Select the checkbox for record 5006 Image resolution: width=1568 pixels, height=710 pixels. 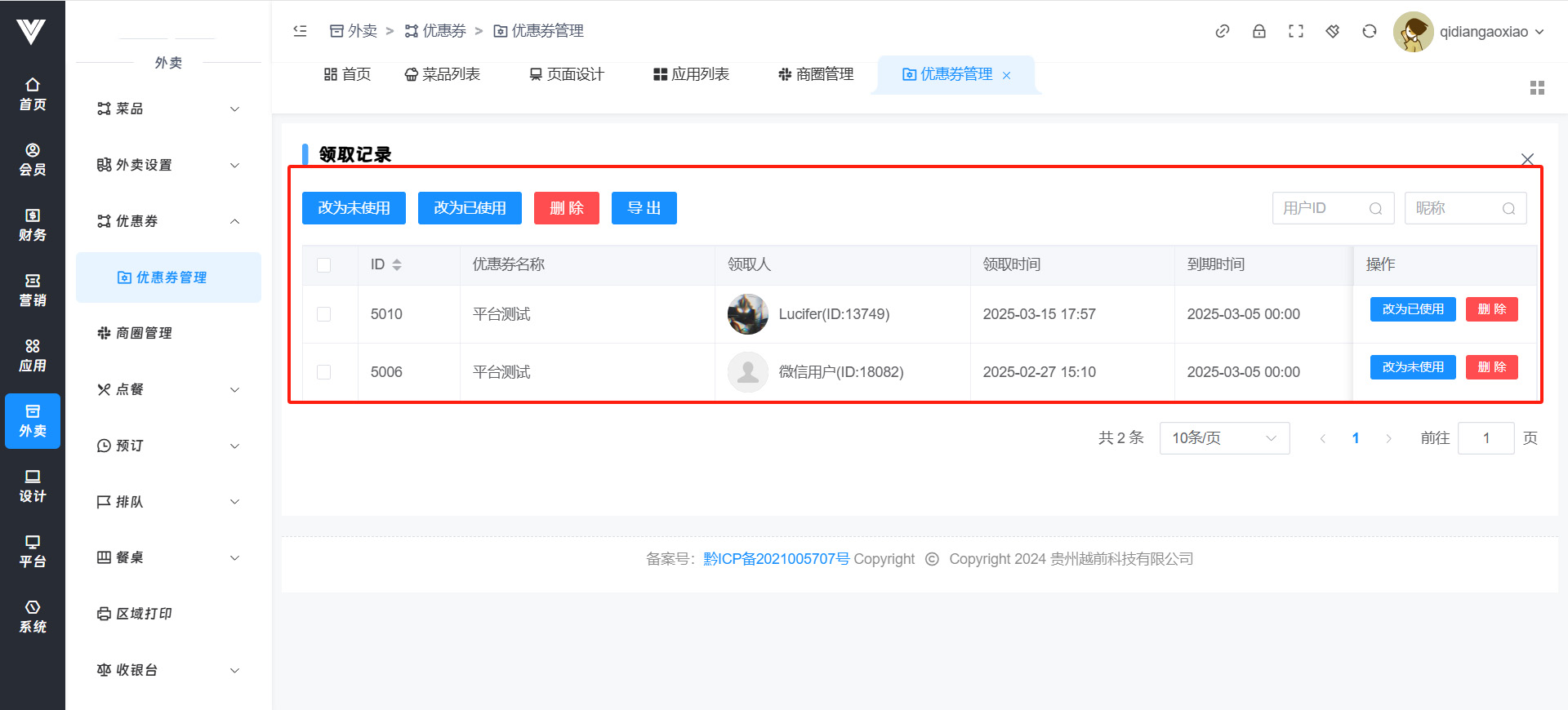tap(324, 372)
